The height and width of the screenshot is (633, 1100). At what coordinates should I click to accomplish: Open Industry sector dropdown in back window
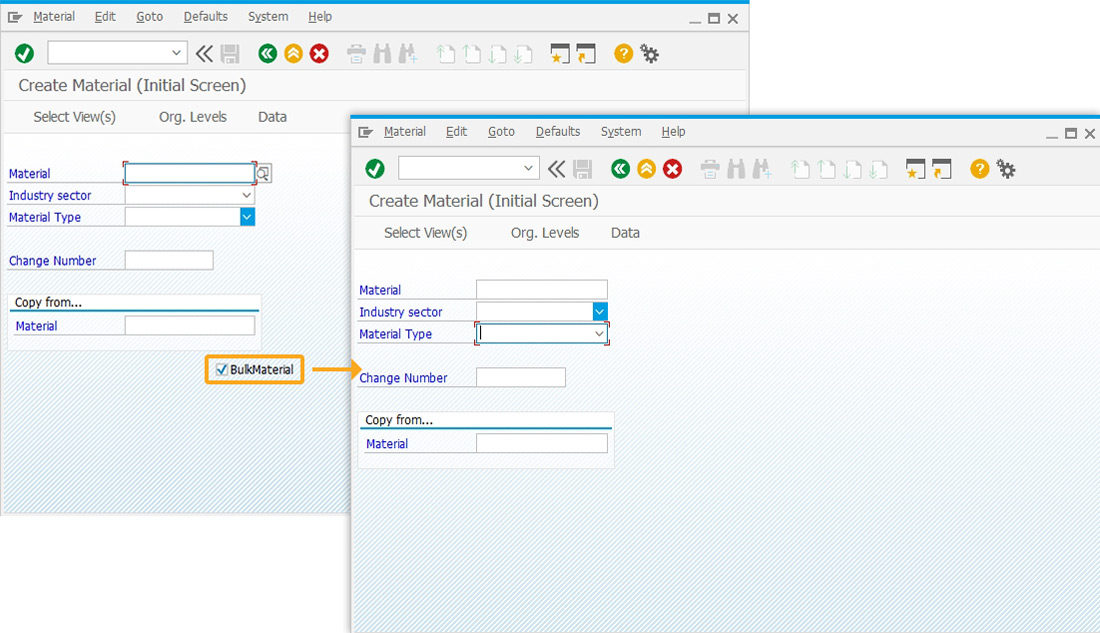click(x=246, y=195)
